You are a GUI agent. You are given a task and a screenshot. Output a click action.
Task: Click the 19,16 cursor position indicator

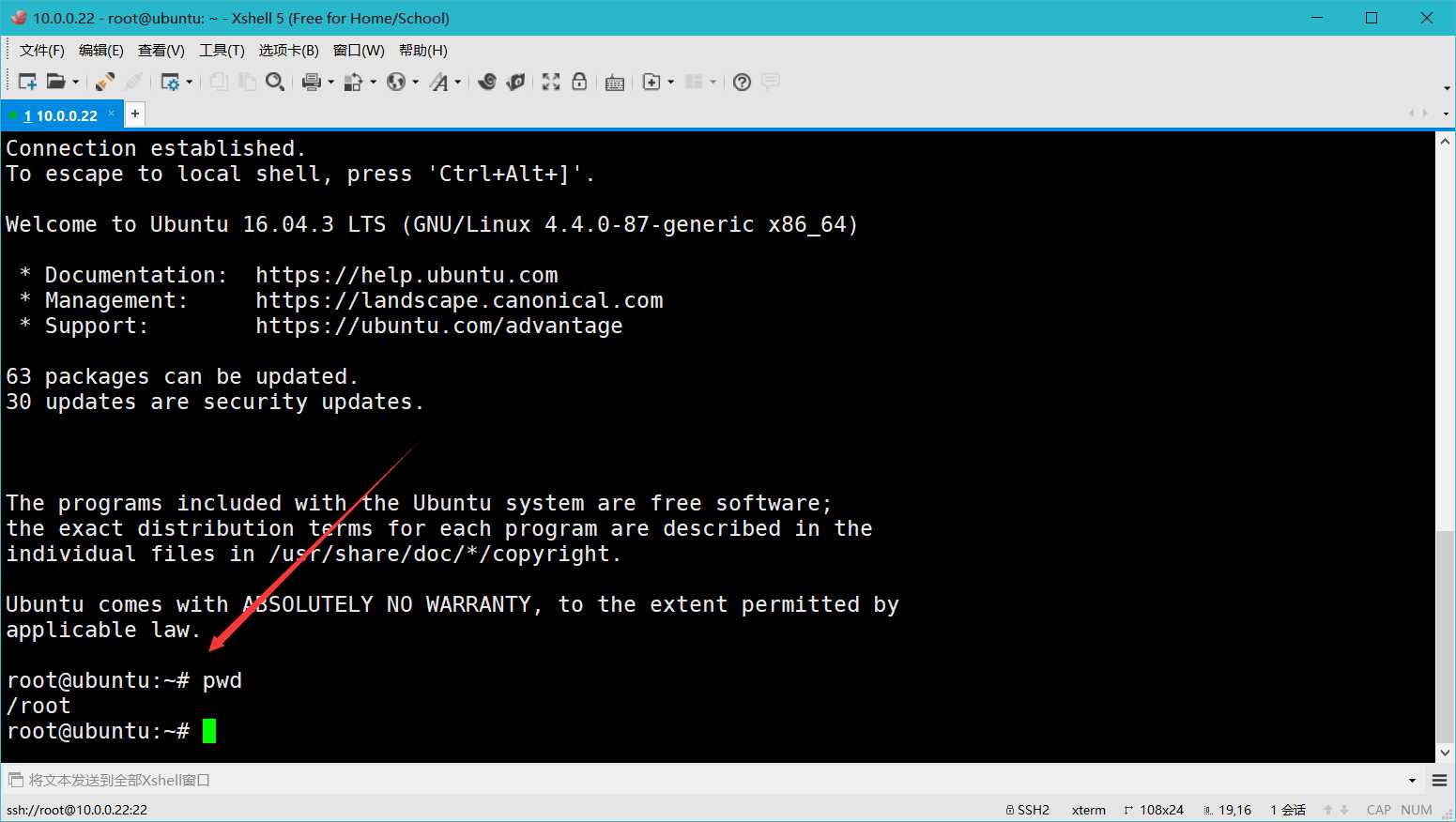tap(1227, 810)
